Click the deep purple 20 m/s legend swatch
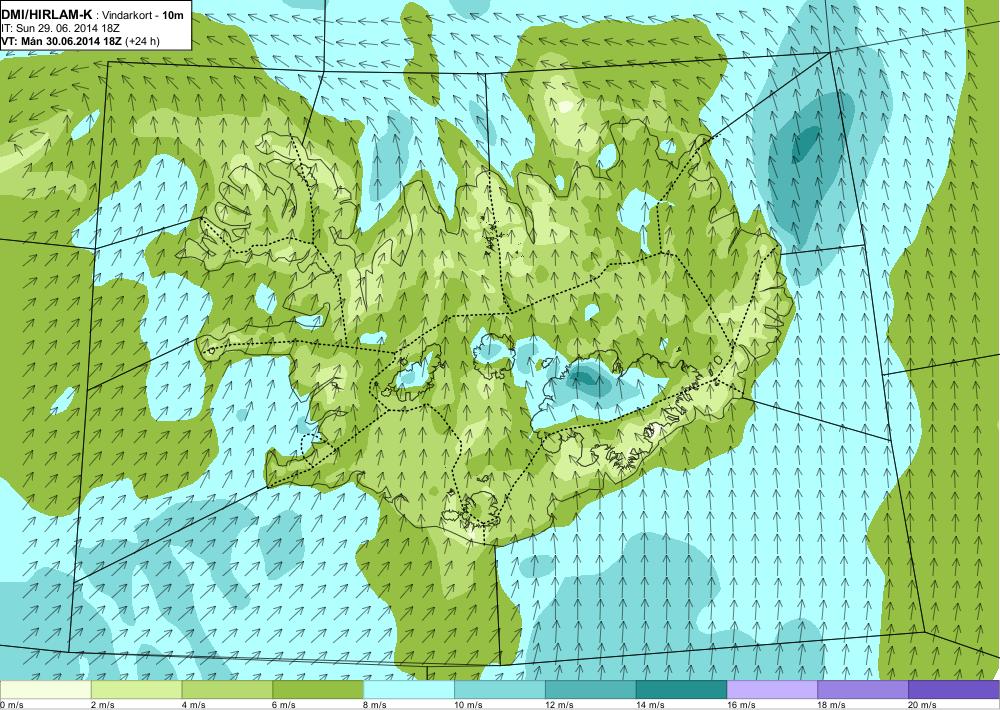1000x710 pixels. coord(953,690)
